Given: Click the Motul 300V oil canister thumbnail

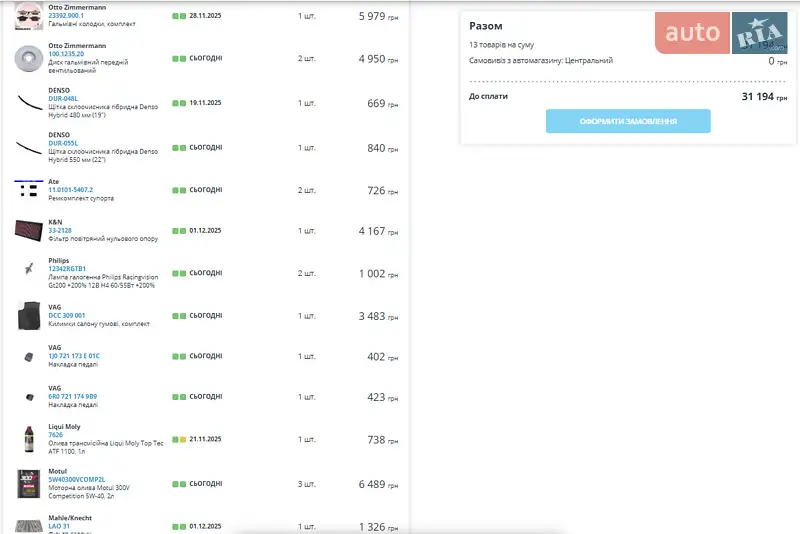Looking at the screenshot, I should (x=28, y=484).
